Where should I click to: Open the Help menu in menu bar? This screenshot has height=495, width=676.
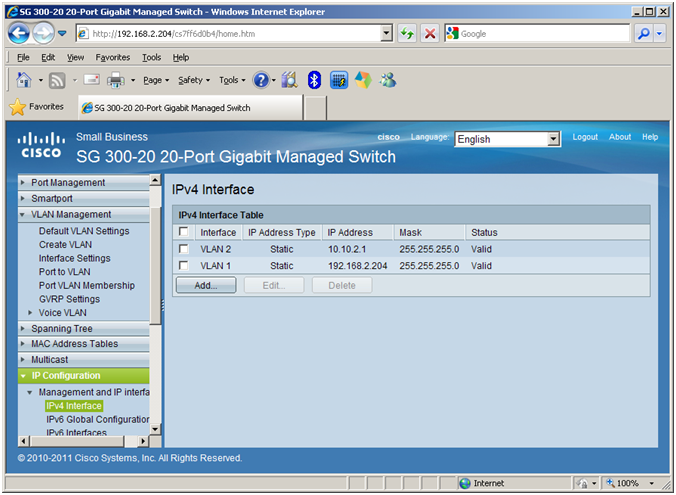pos(181,57)
